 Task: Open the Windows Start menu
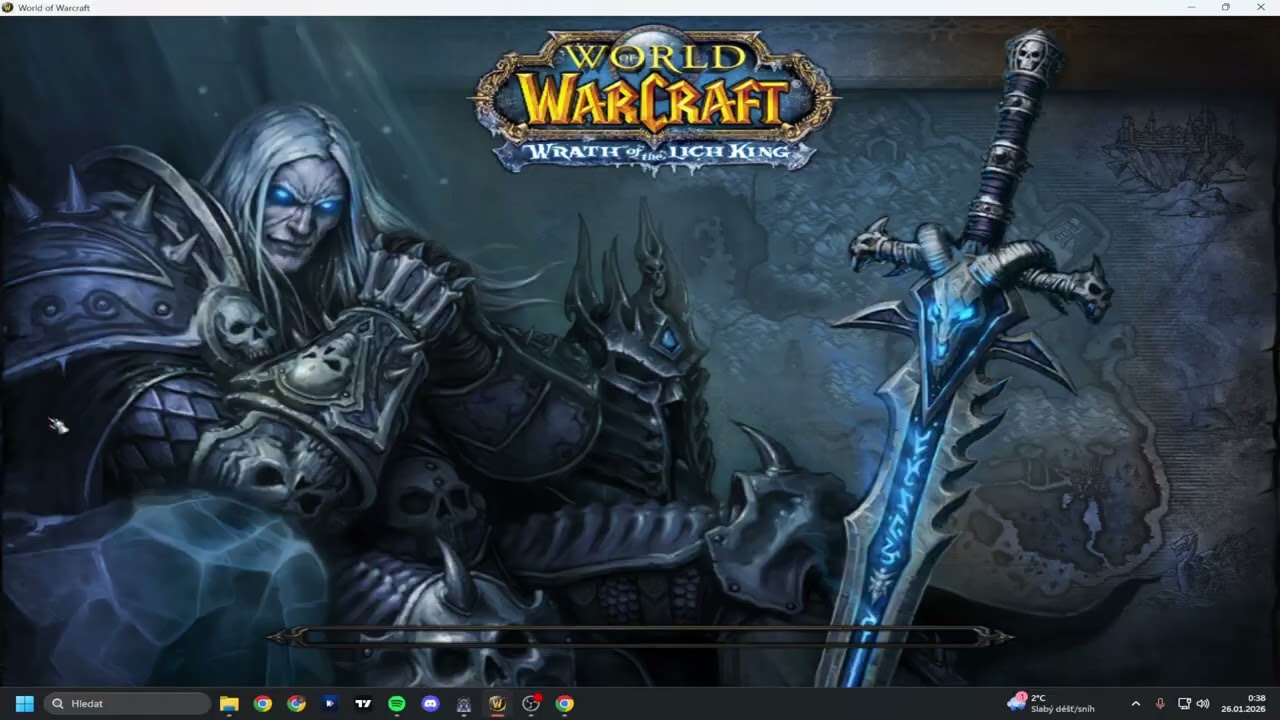tap(25, 703)
